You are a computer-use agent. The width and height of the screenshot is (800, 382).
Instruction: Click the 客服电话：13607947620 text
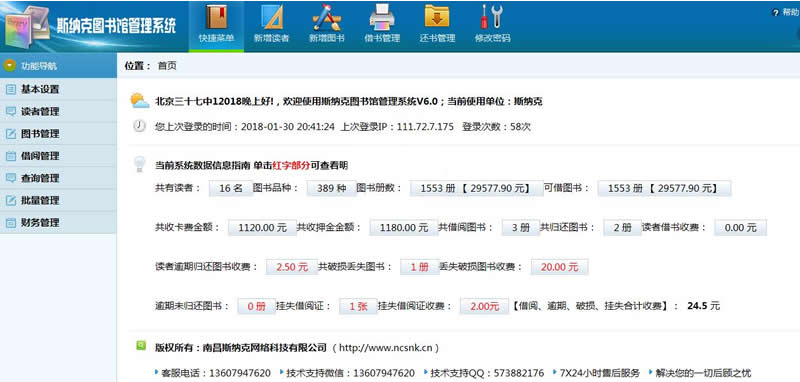[x=216, y=373]
